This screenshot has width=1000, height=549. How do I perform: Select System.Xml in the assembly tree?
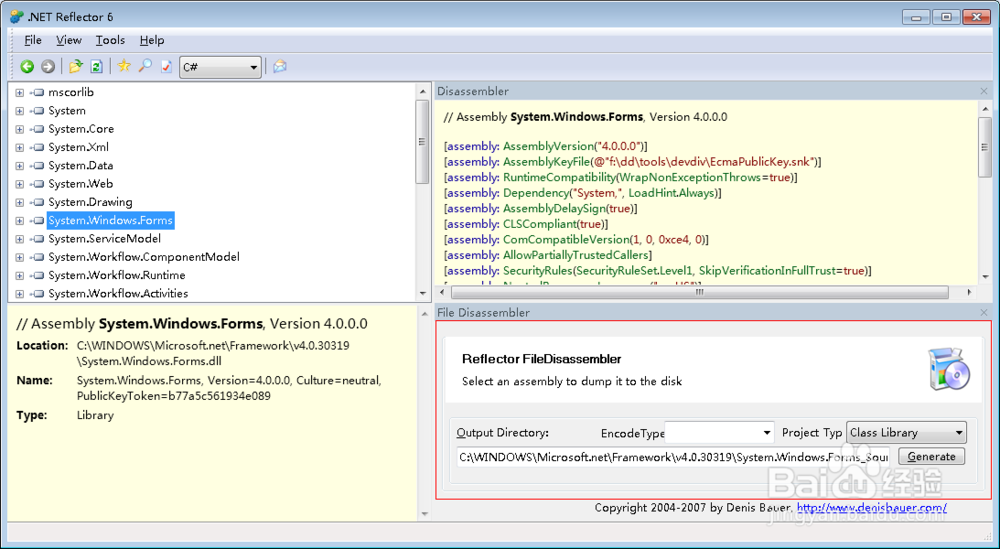tap(78, 147)
